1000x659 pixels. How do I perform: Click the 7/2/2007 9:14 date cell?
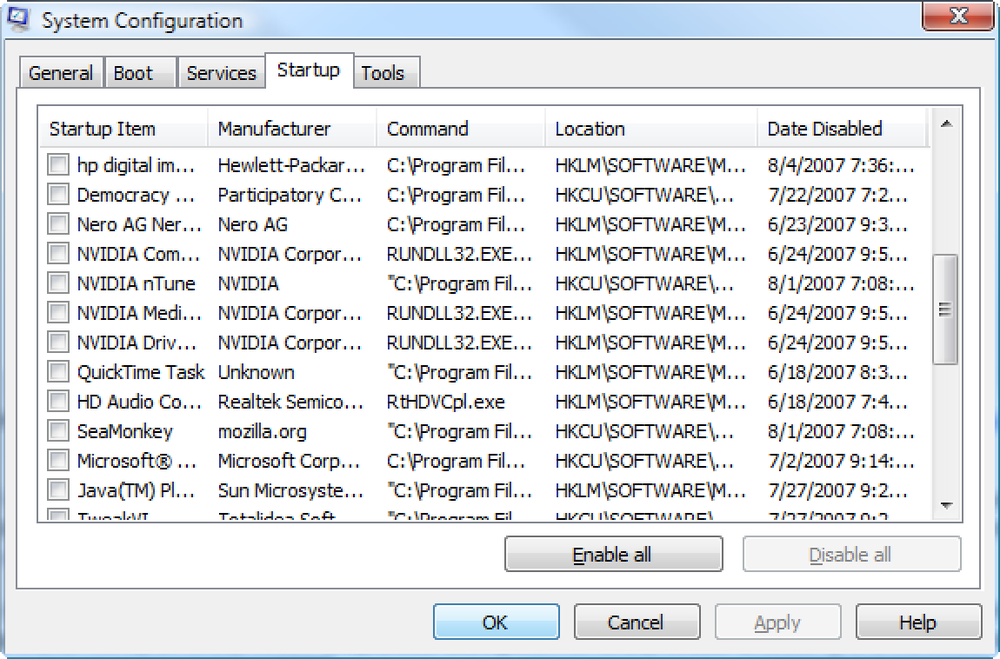(841, 461)
